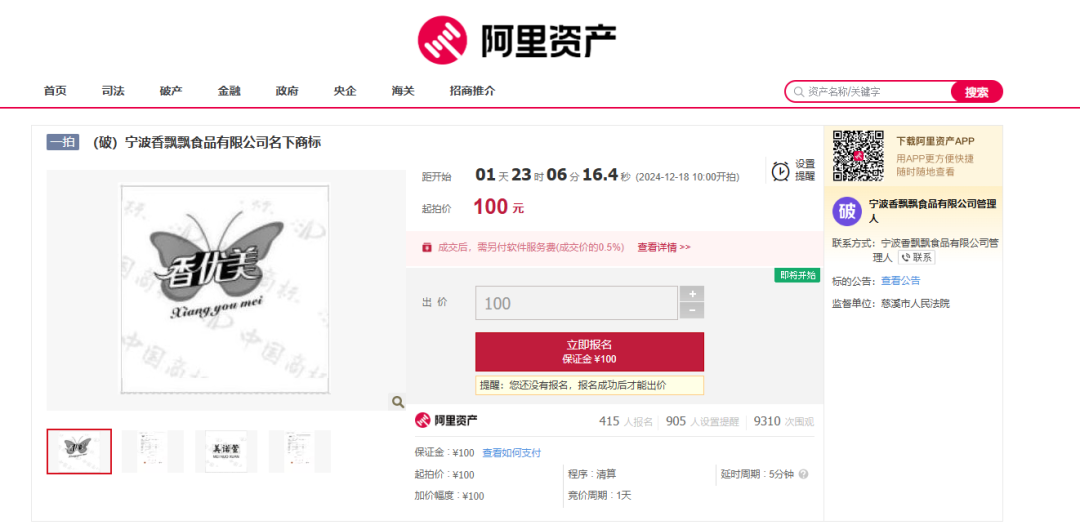Click the zoom magnifier icon on main image

click(x=397, y=402)
